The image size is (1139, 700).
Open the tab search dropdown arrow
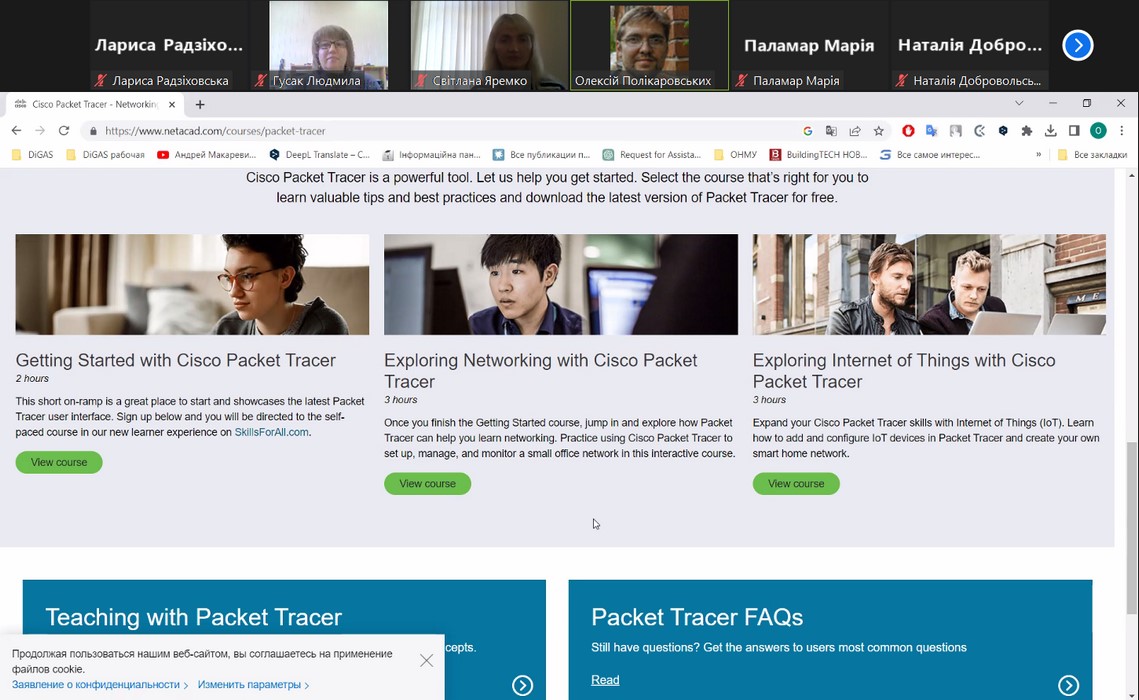(x=1019, y=103)
